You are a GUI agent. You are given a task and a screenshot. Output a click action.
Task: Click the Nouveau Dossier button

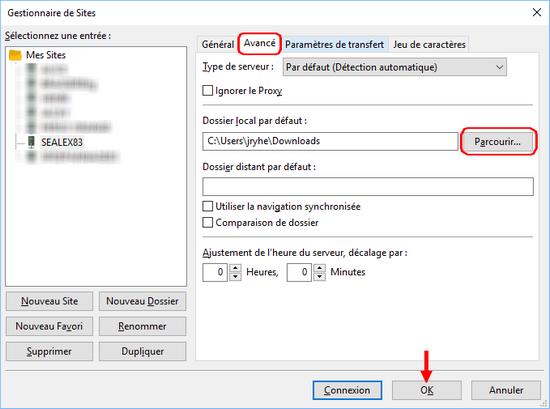(142, 301)
